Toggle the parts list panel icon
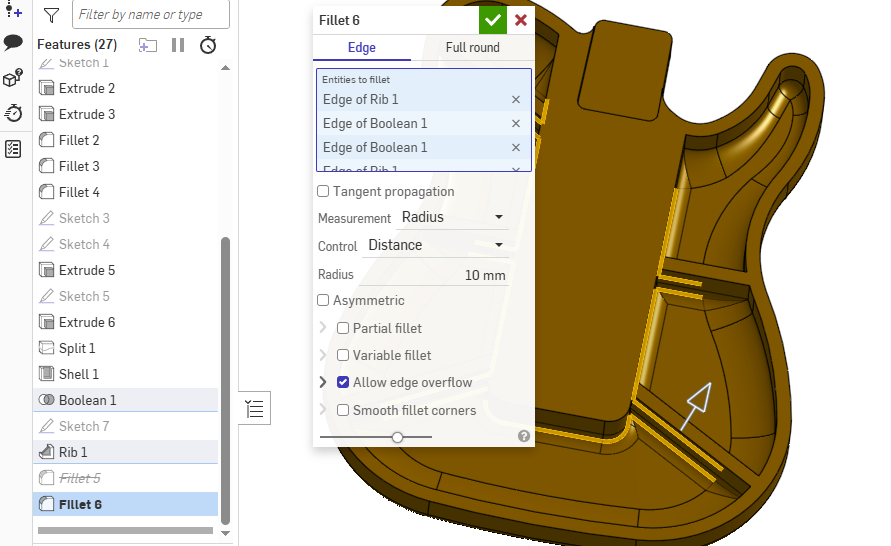The height and width of the screenshot is (546, 891). 255,409
